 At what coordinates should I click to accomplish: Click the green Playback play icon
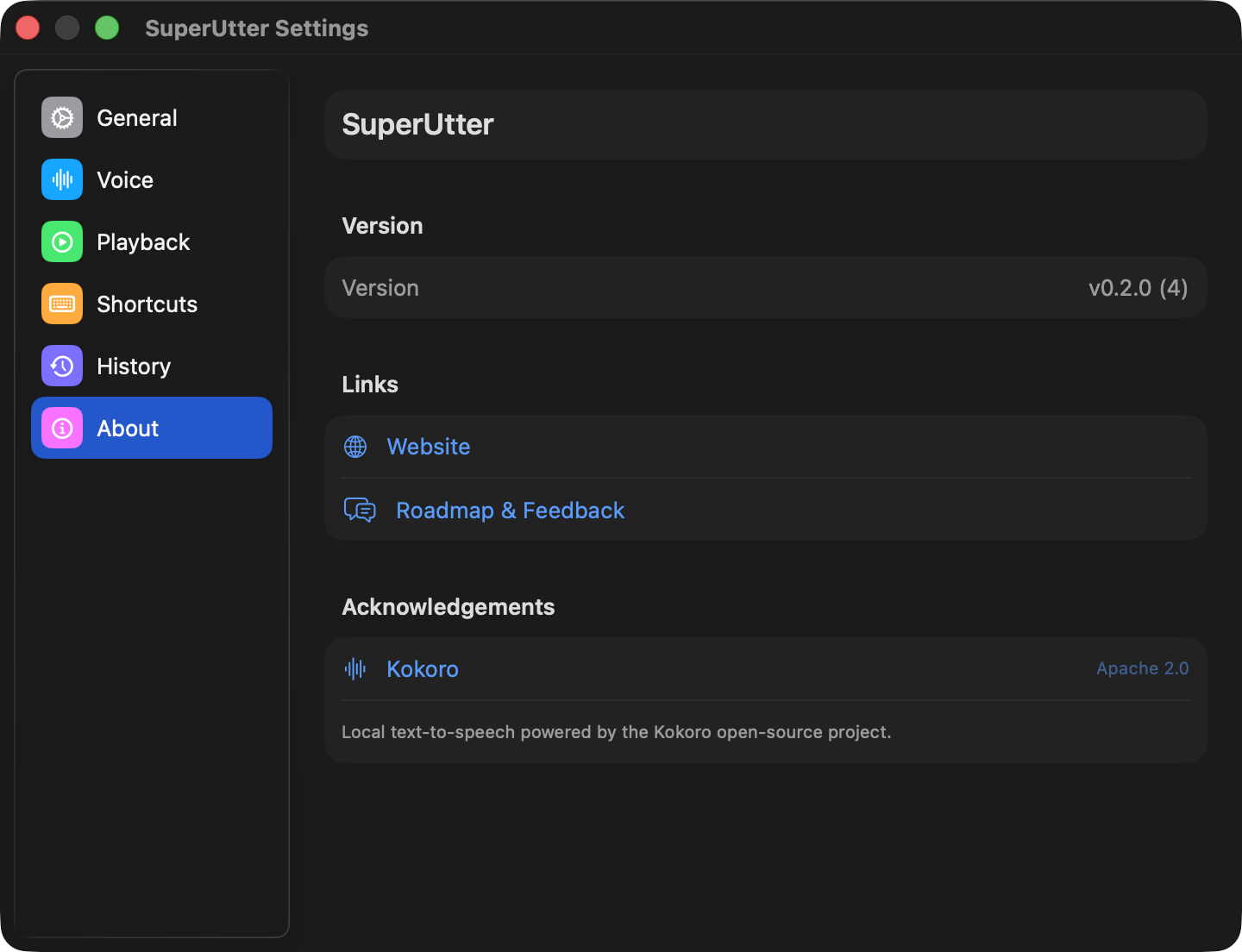pyautogui.click(x=62, y=241)
